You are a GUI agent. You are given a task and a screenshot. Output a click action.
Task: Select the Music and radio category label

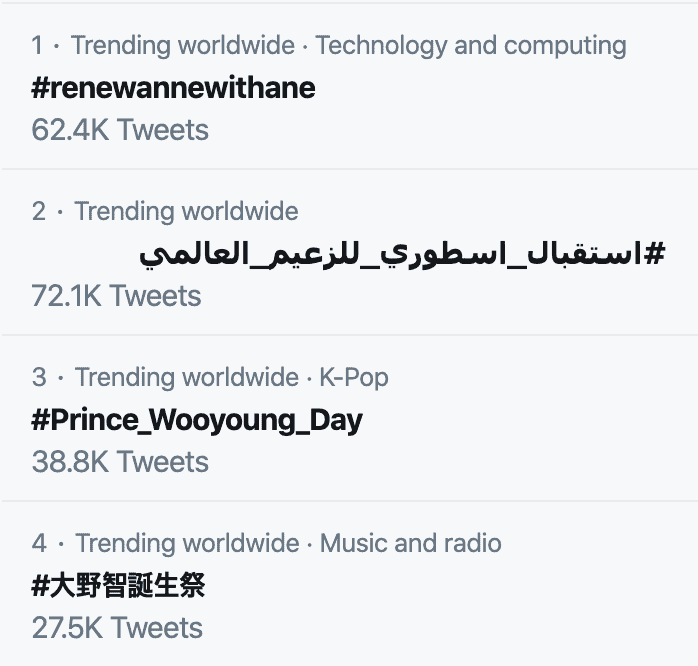point(411,544)
